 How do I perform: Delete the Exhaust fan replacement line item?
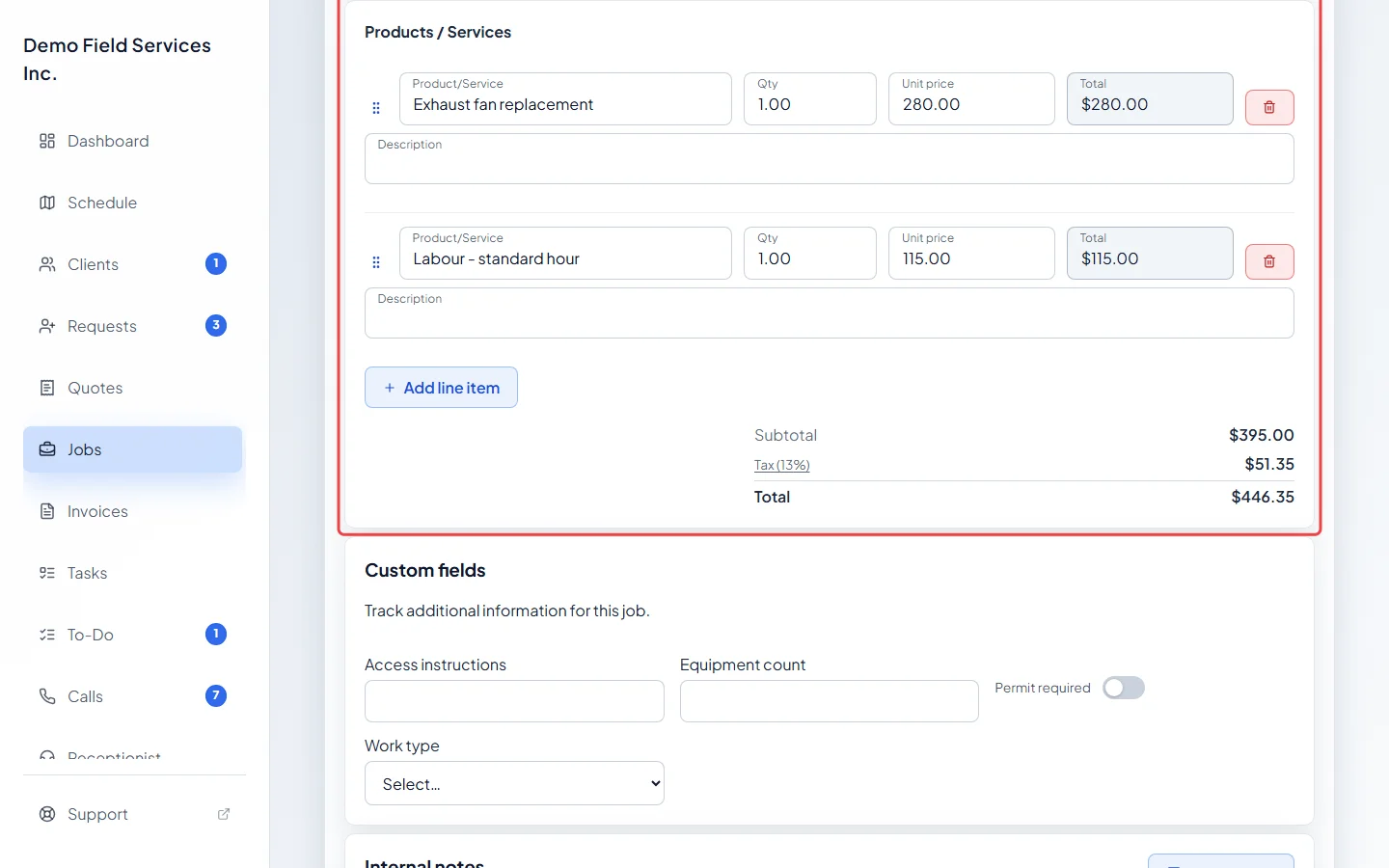tap(1269, 107)
